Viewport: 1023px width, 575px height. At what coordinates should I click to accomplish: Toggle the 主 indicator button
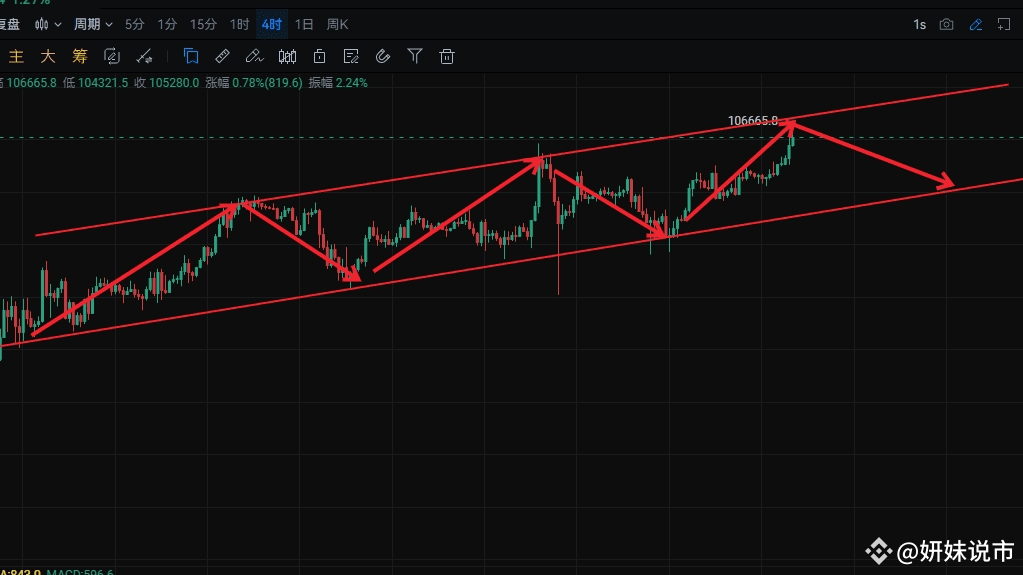[x=16, y=57]
